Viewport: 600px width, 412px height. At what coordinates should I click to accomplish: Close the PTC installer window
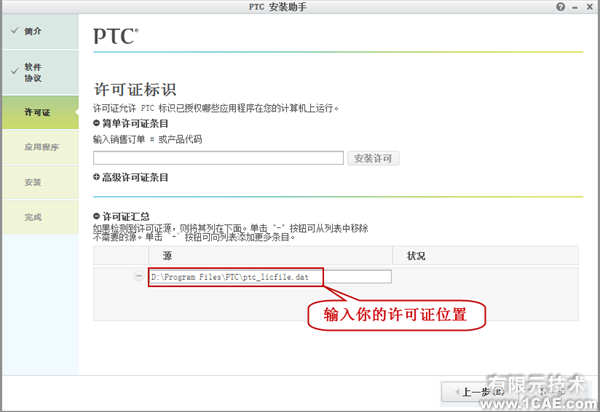[590, 7]
